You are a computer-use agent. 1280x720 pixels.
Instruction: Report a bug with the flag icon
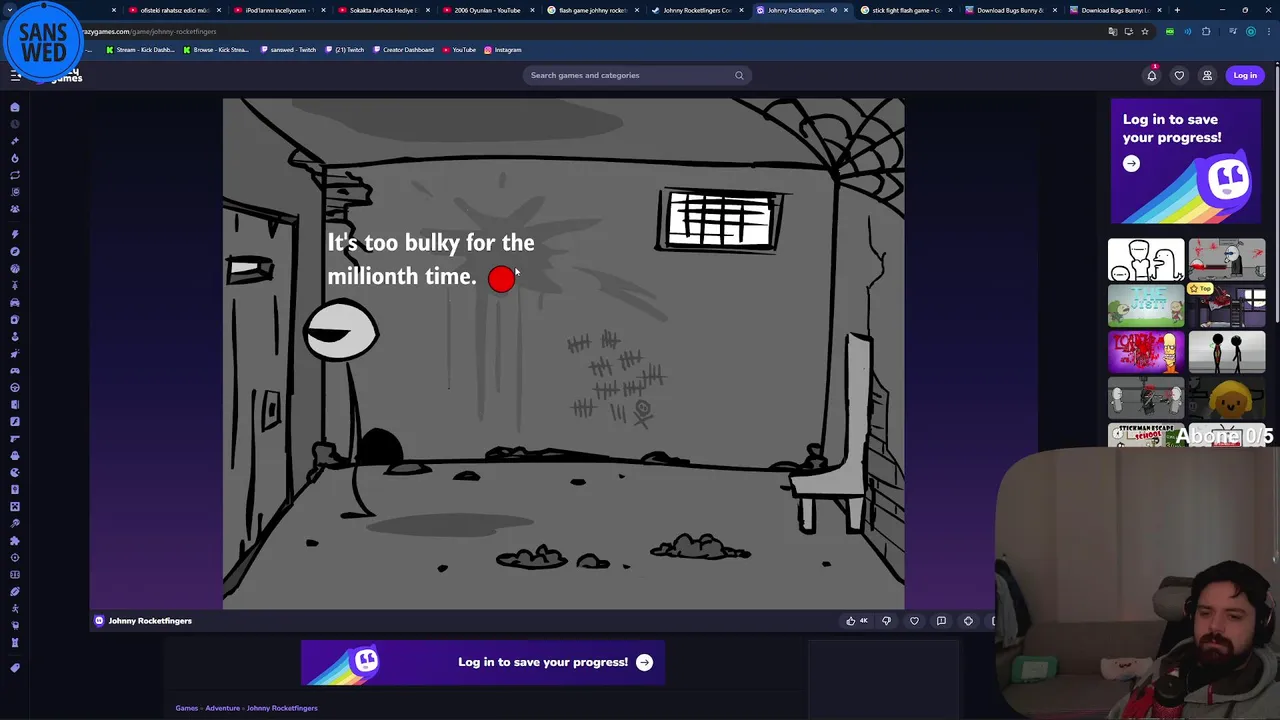941,621
